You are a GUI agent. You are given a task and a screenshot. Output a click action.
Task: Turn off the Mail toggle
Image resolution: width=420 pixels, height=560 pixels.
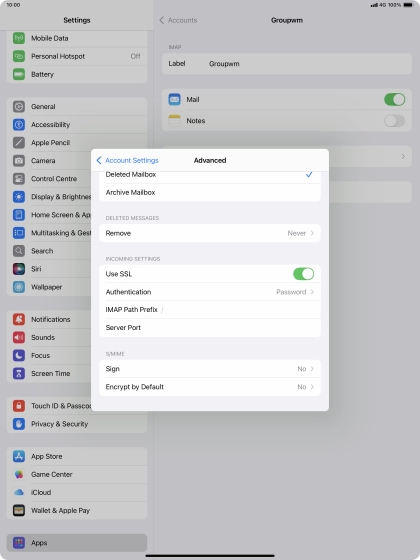point(394,99)
